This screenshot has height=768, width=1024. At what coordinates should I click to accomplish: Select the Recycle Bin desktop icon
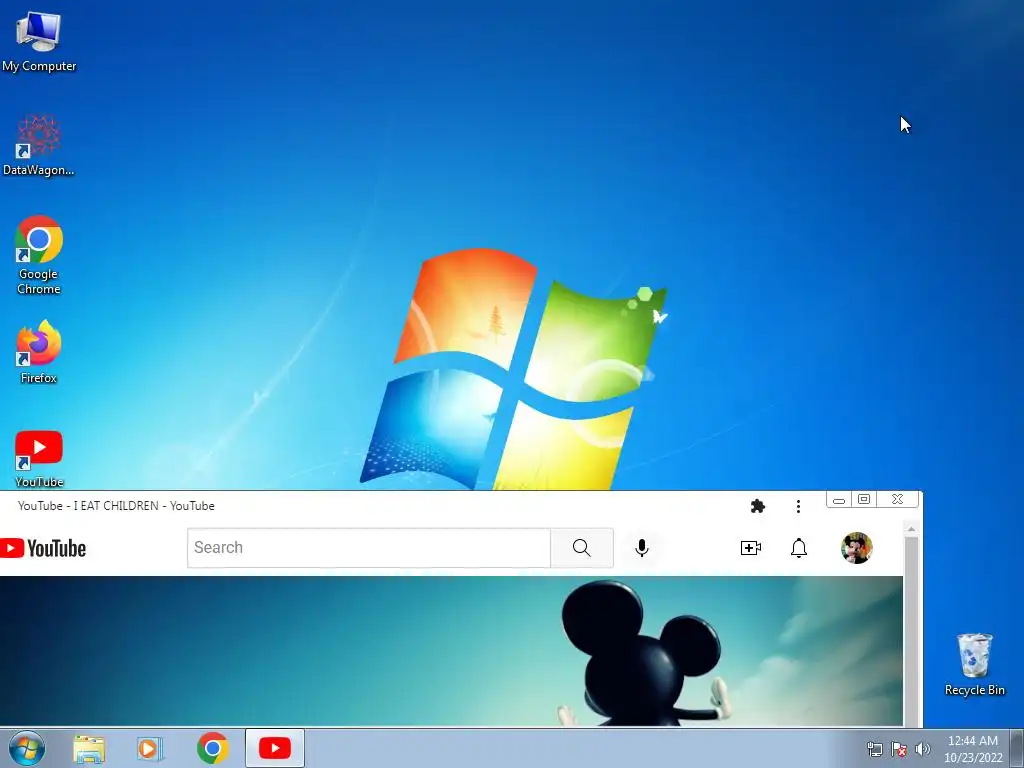(974, 664)
